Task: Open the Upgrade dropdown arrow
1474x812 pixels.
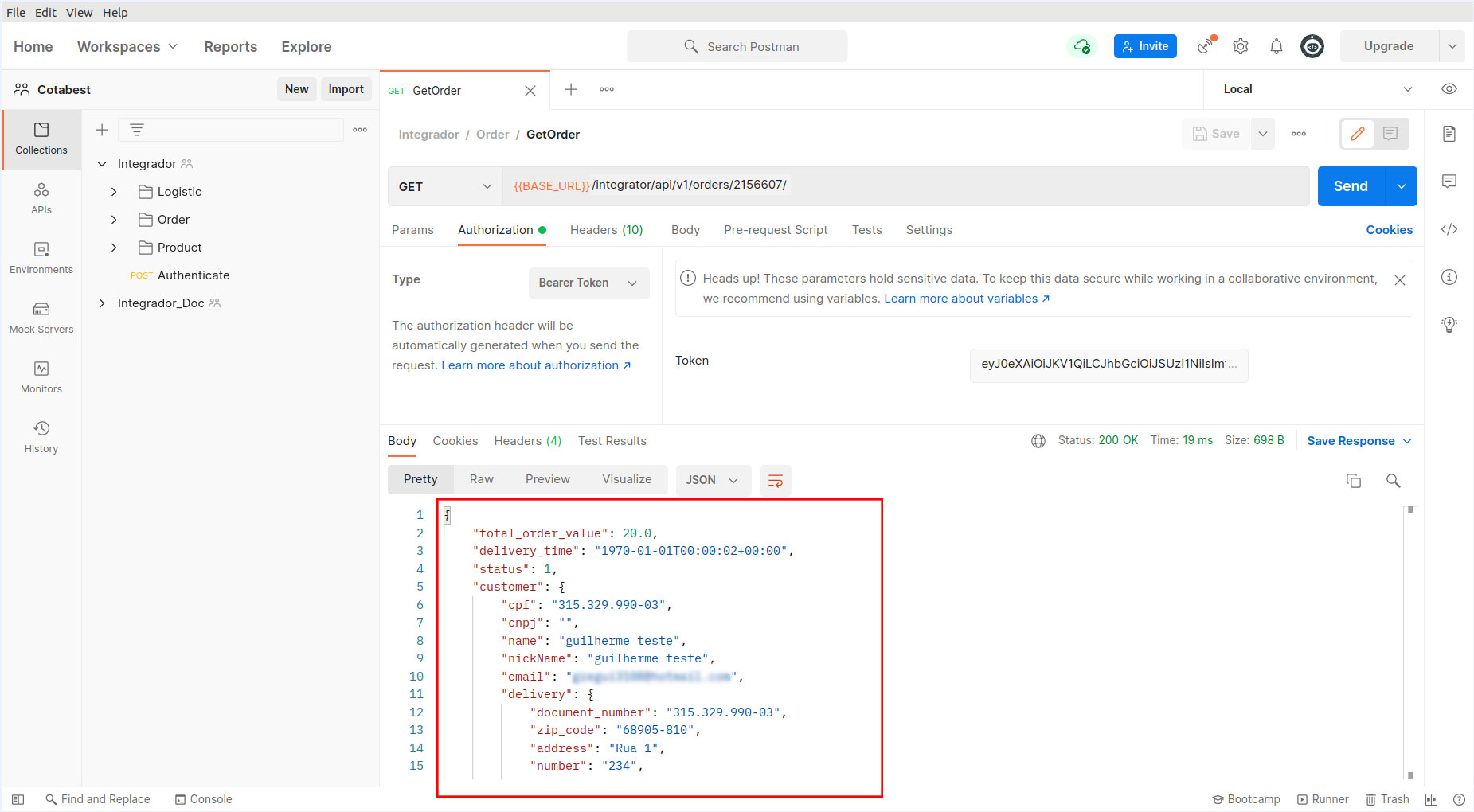Action: [x=1451, y=46]
